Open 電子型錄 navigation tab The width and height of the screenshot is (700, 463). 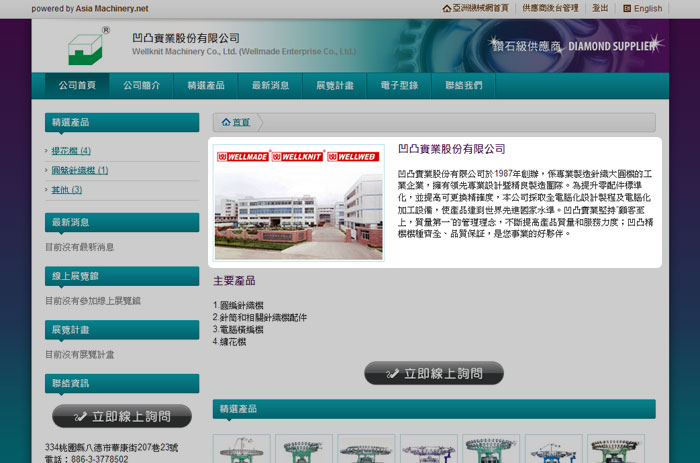(399, 85)
